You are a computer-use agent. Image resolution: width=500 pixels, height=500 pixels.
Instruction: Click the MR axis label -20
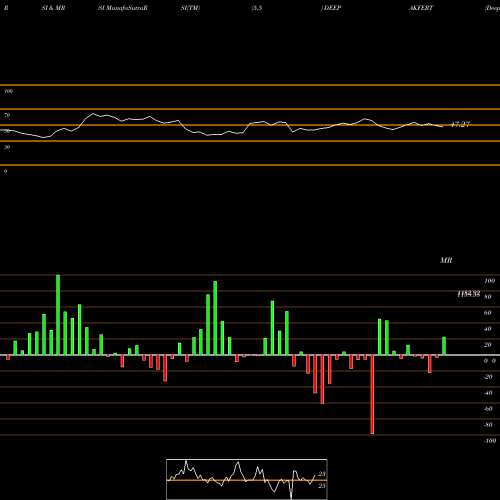(488, 377)
